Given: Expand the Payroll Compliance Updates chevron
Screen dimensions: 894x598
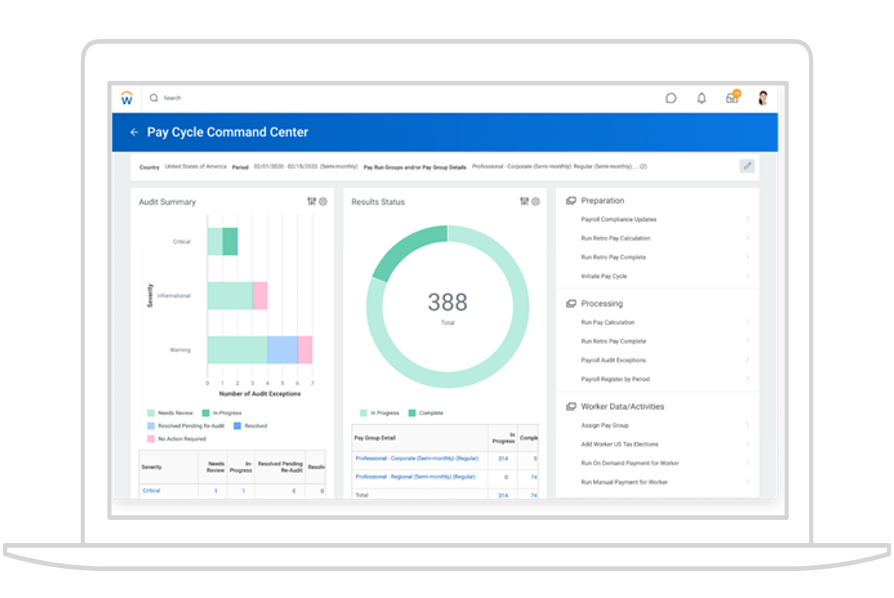Looking at the screenshot, I should (x=747, y=219).
